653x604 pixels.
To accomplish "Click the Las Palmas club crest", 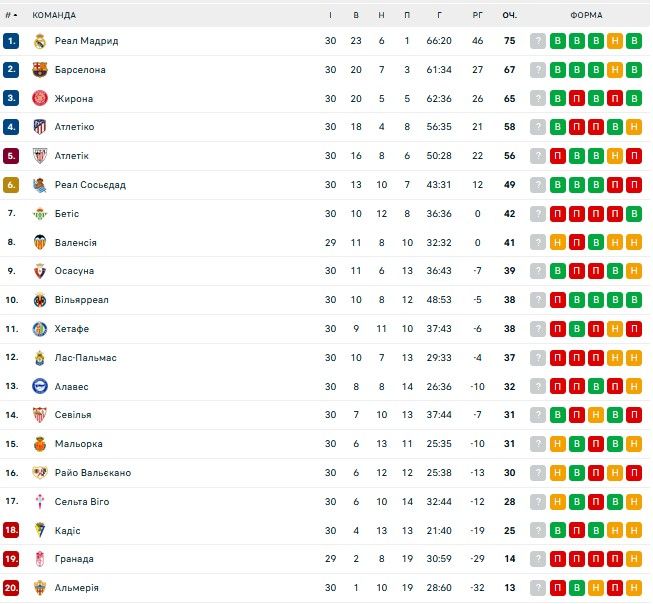I will (40, 358).
